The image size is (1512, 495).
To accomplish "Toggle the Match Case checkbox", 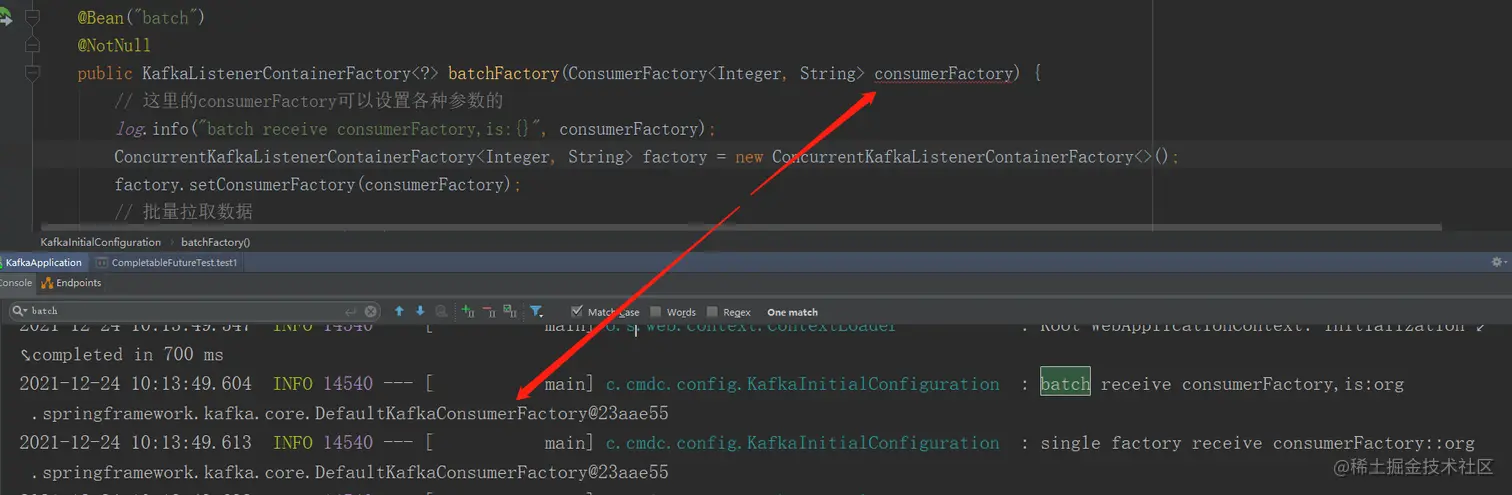I will pyautogui.click(x=576, y=311).
